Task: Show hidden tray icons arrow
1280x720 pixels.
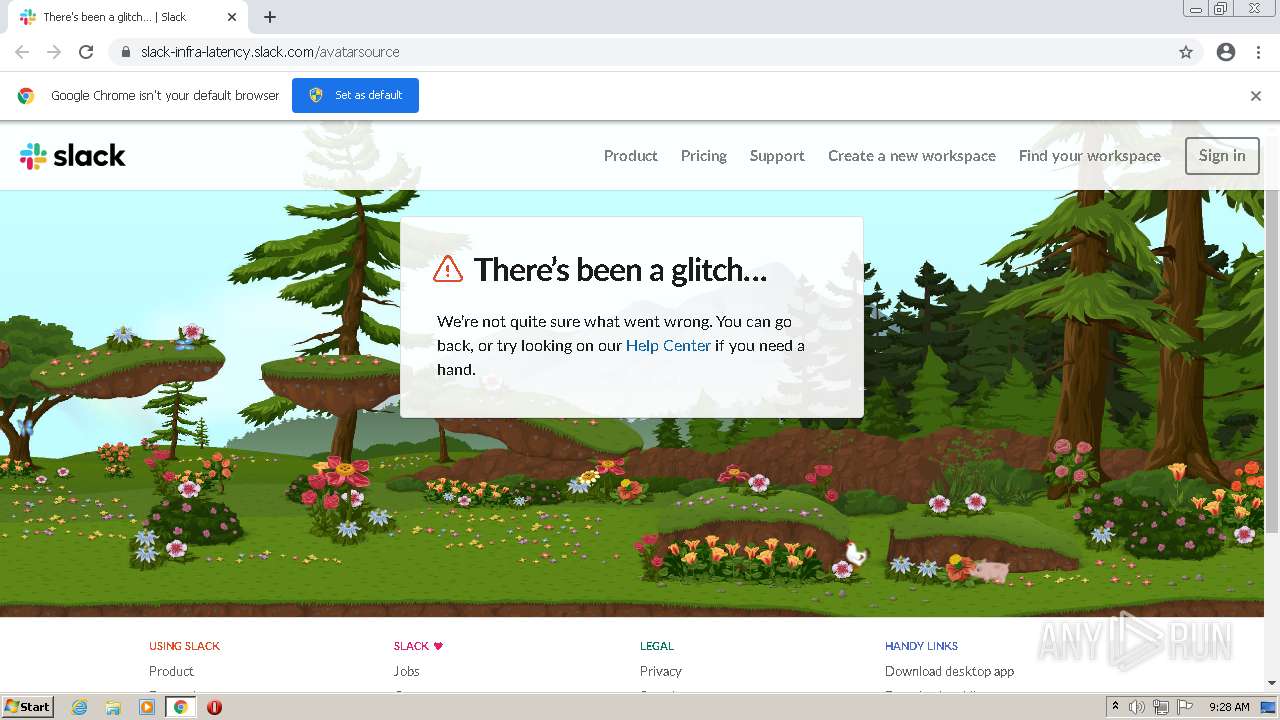Action: coord(1115,707)
